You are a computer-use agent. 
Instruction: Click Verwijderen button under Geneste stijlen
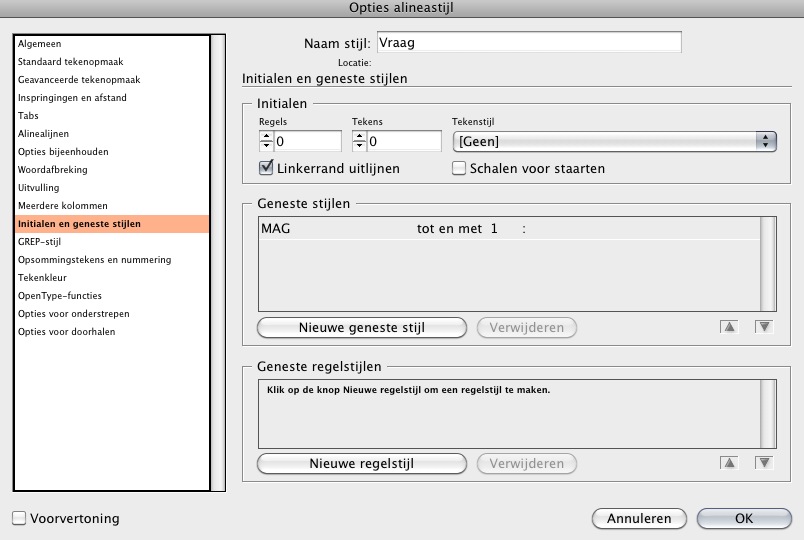click(x=527, y=327)
